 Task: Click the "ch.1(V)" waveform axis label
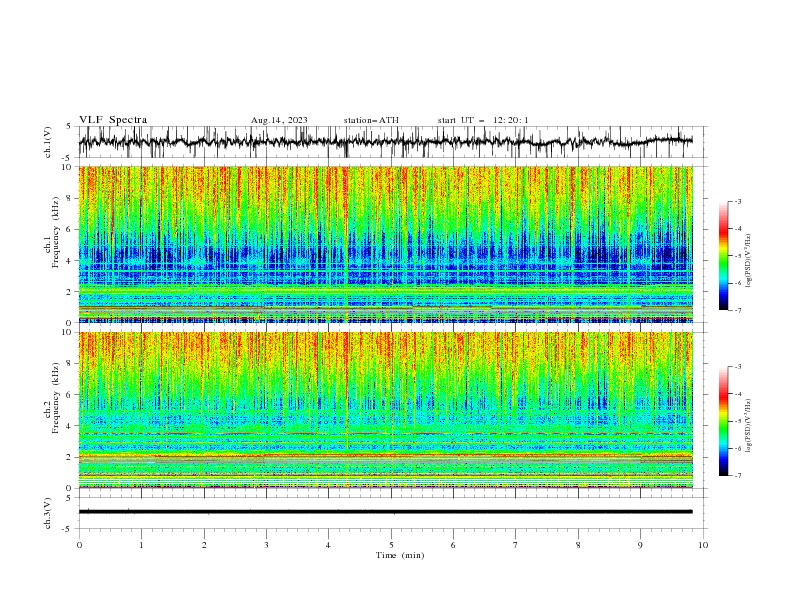[x=48, y=142]
